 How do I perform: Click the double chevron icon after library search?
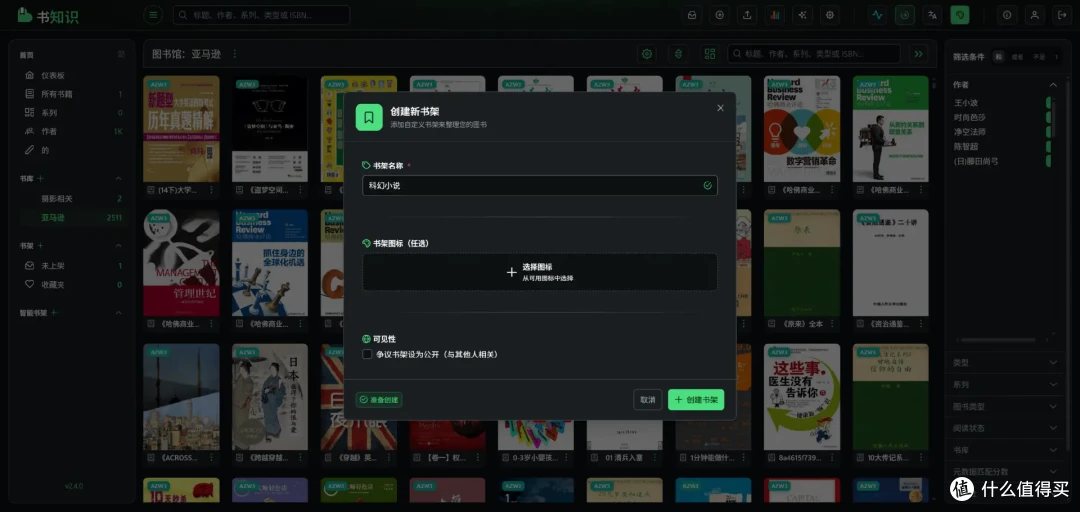tap(917, 54)
